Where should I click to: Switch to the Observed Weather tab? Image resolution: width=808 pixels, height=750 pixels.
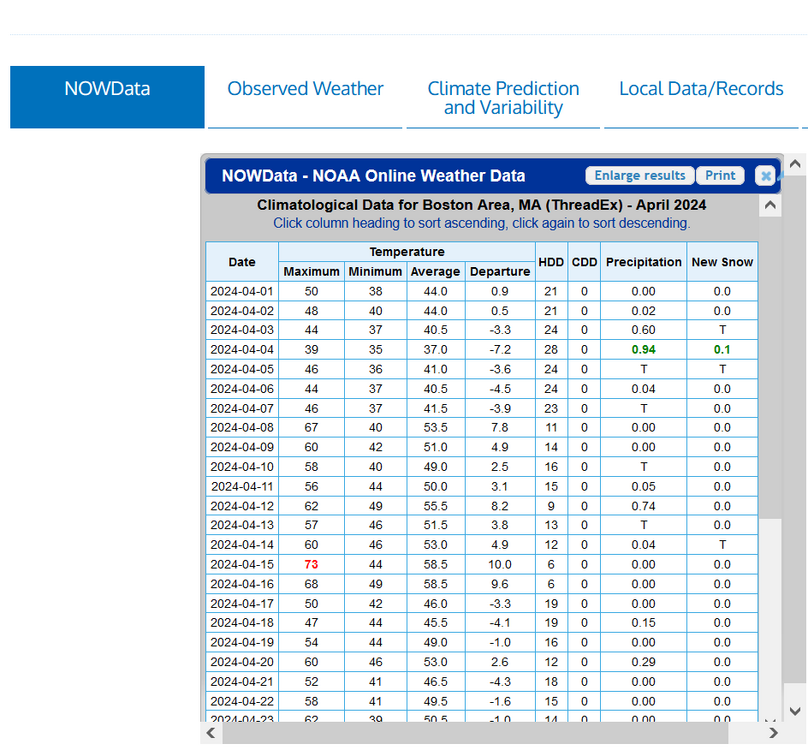pyautogui.click(x=305, y=97)
